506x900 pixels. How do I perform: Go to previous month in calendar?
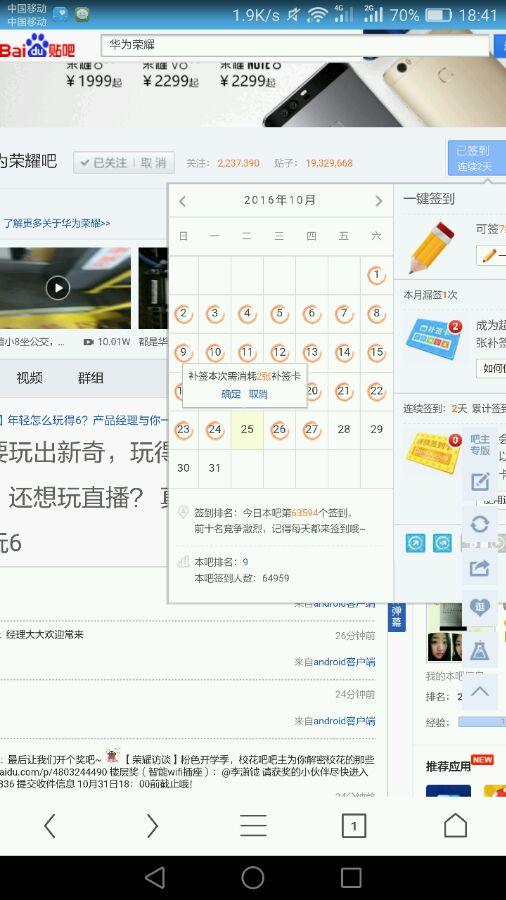[x=182, y=201]
